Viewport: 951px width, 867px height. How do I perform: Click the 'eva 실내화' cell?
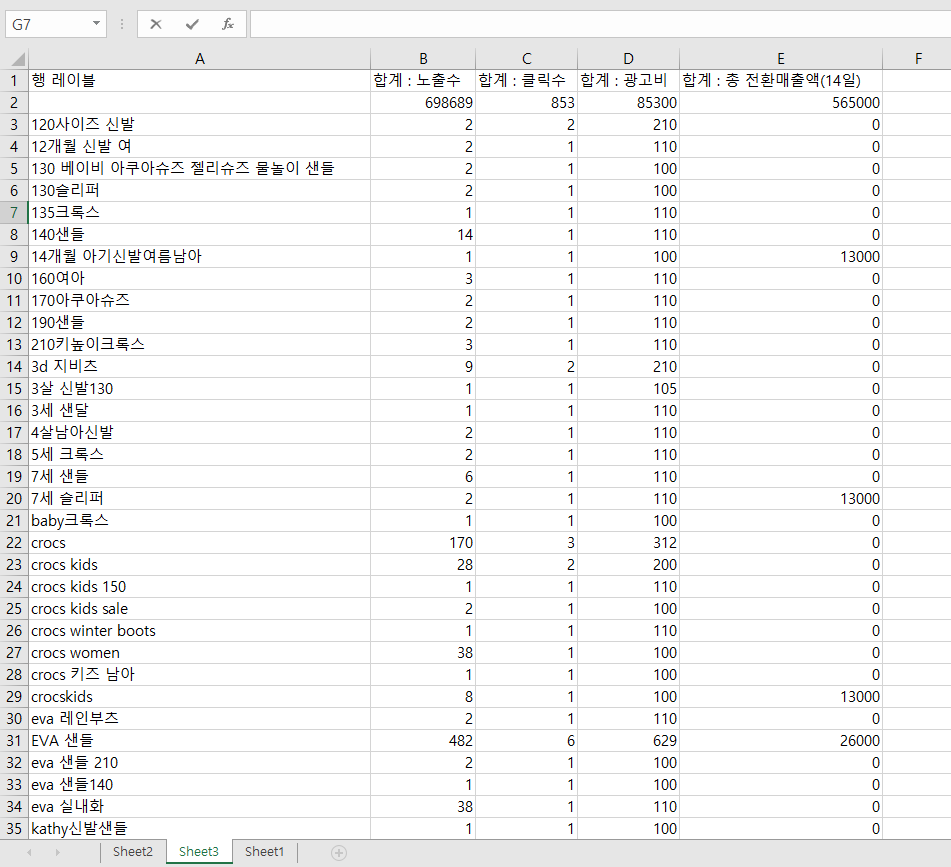[200, 807]
